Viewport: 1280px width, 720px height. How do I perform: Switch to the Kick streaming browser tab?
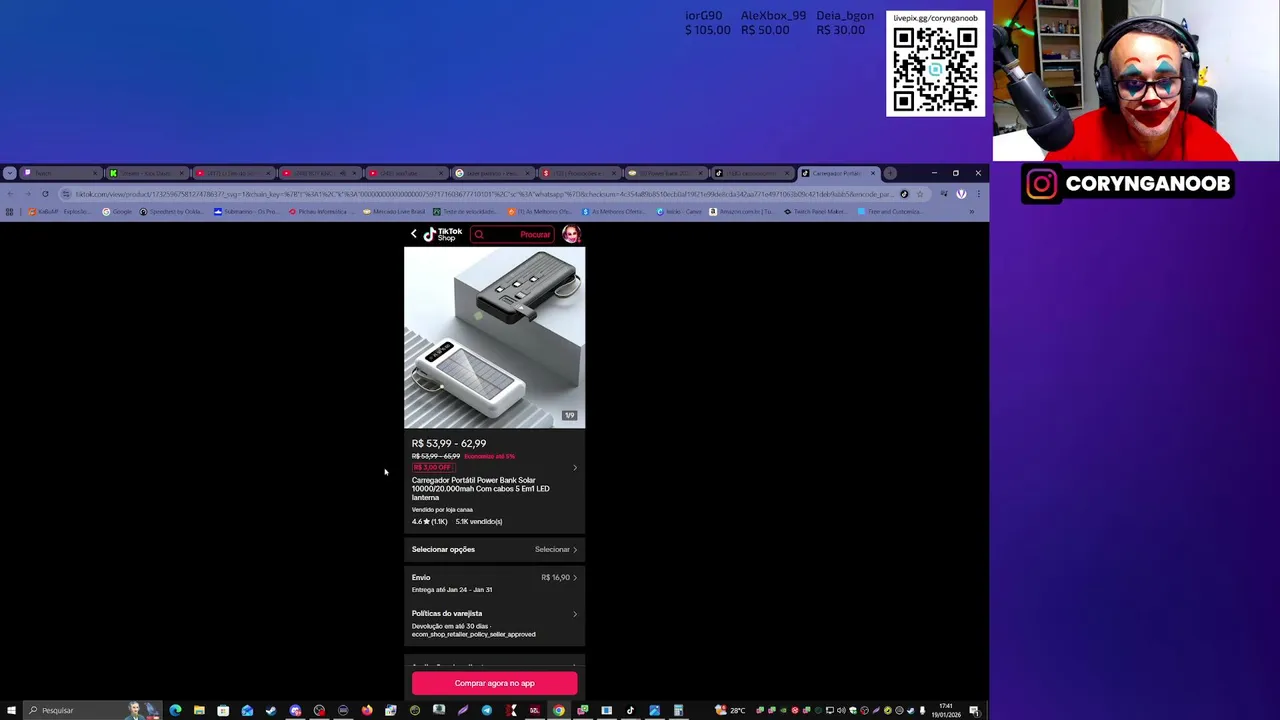coord(146,173)
